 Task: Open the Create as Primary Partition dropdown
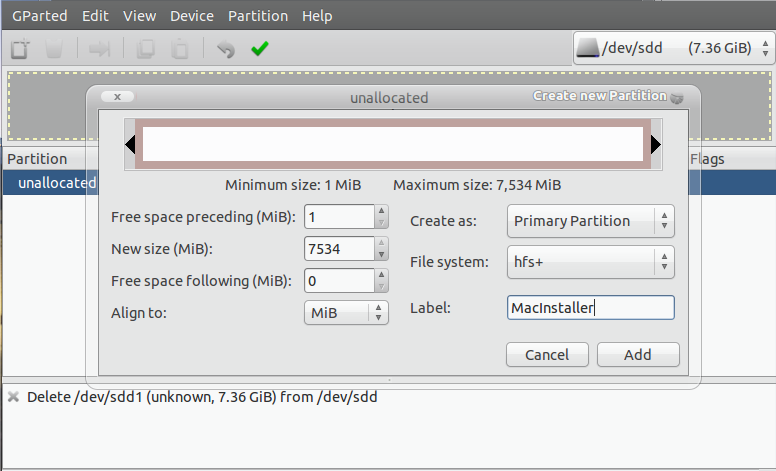(590, 221)
